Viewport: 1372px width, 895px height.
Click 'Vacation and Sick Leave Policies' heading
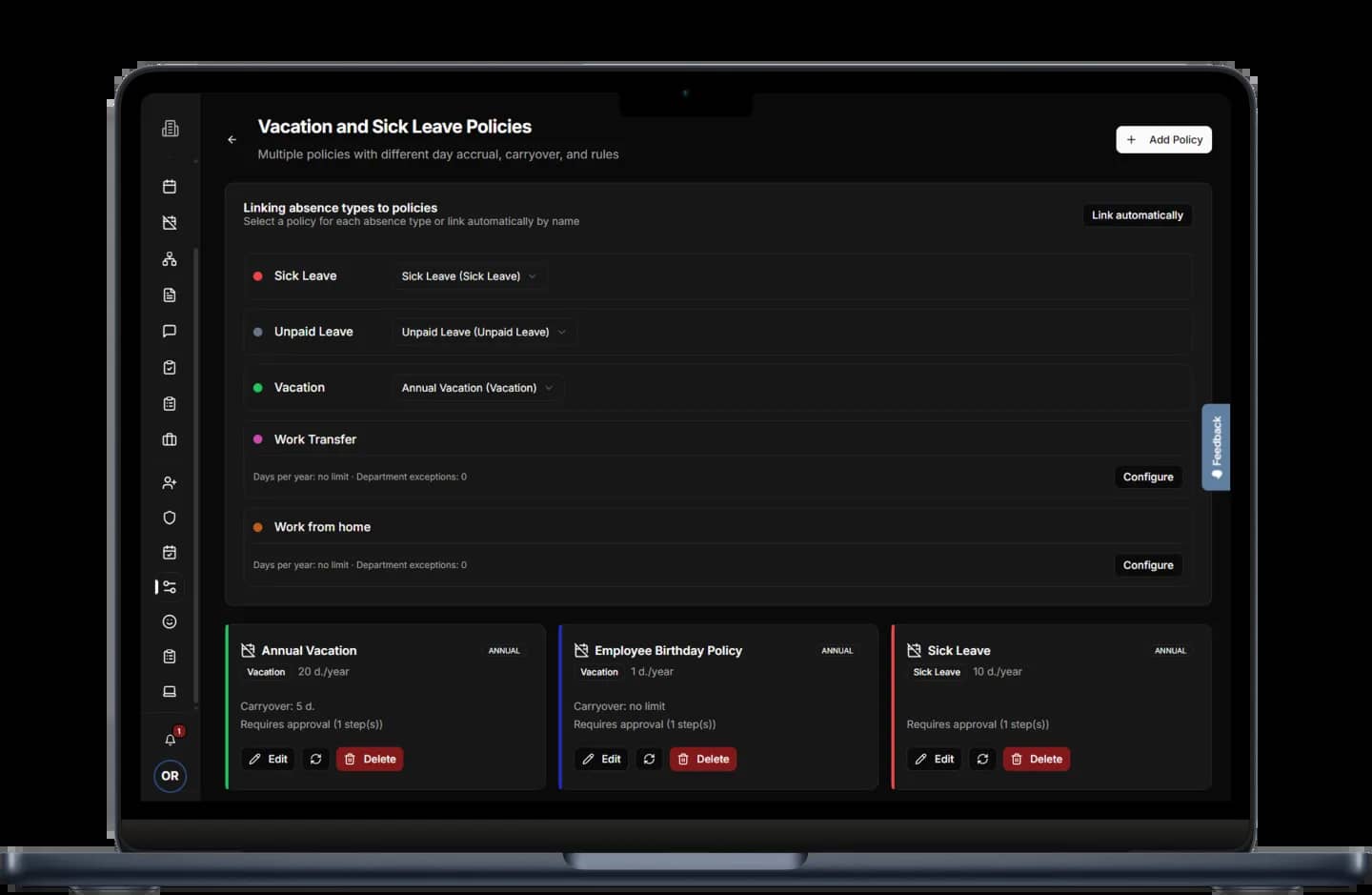point(394,127)
